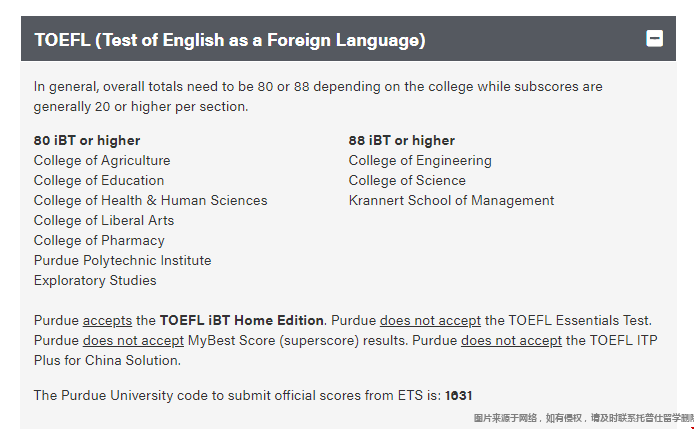This screenshot has width=694, height=429.
Task: Click Exploratory Studies in the list
Action: click(95, 280)
